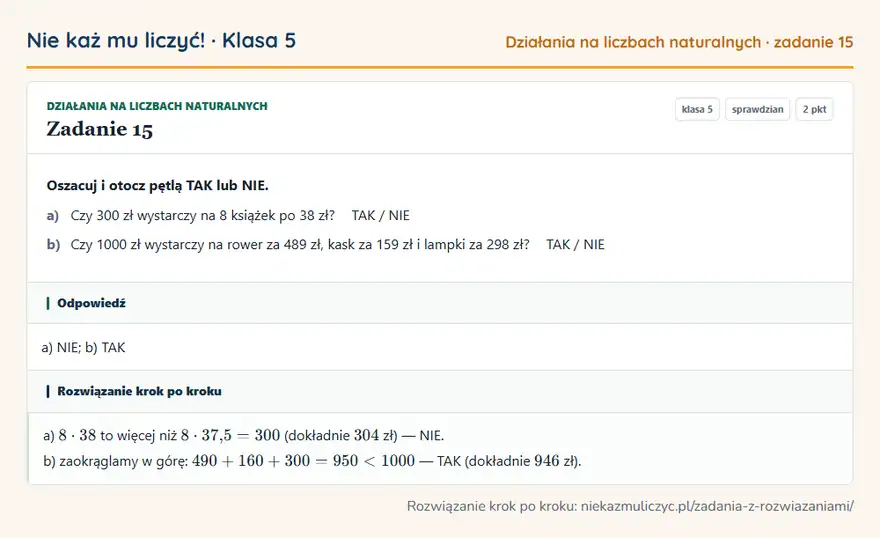Select the 'klasa 5' tag badge

click(x=697, y=109)
